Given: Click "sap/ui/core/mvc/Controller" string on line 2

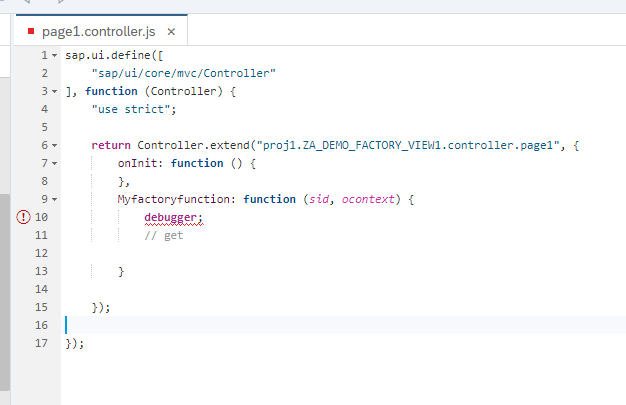Looking at the screenshot, I should 184,73.
